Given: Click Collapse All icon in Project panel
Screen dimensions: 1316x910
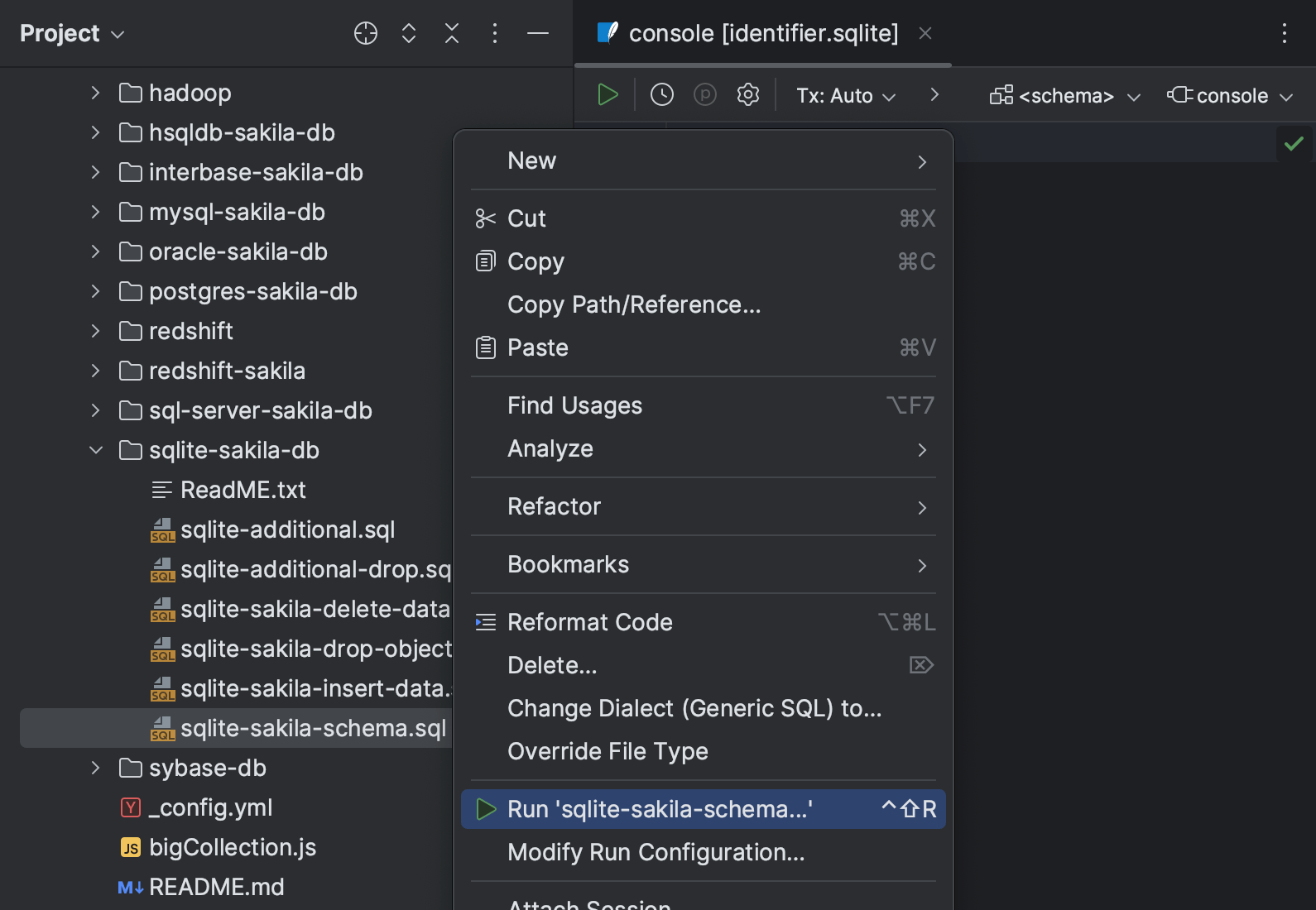Looking at the screenshot, I should tap(452, 33).
